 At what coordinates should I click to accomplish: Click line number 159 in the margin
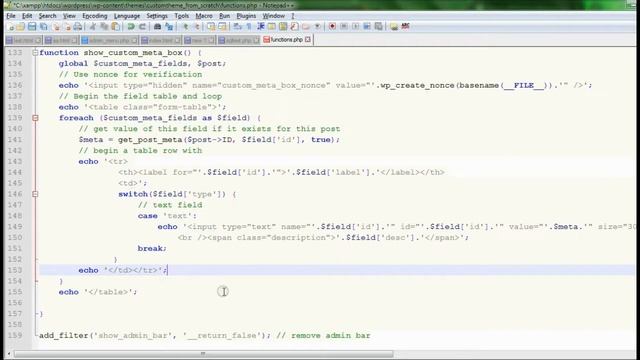[15, 336]
